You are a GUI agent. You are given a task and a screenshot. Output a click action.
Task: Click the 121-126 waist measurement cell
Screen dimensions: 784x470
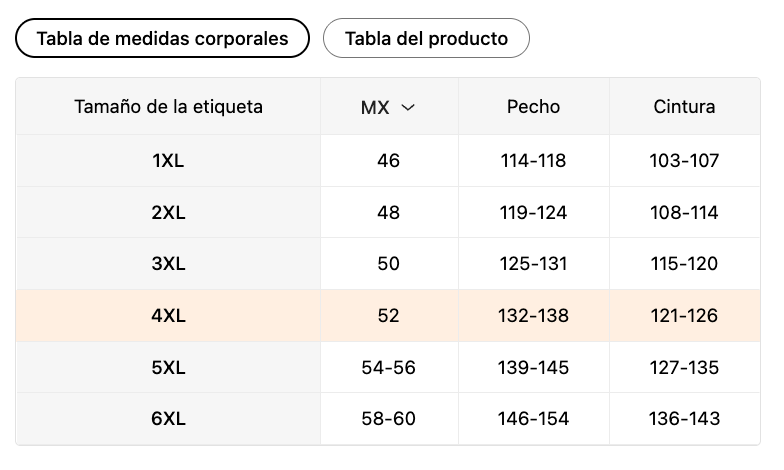coord(684,316)
